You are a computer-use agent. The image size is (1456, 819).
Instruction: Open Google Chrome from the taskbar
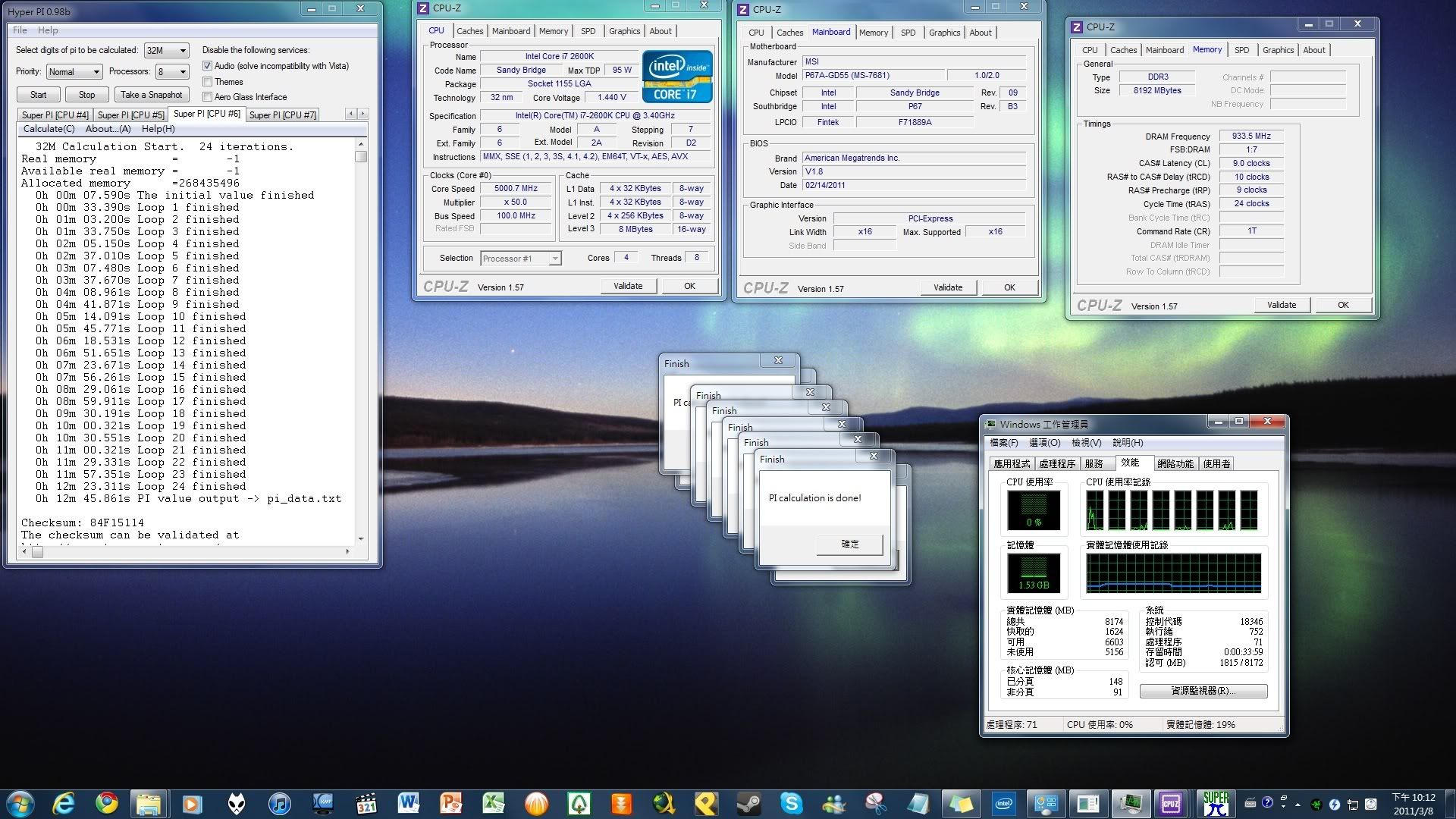click(107, 803)
